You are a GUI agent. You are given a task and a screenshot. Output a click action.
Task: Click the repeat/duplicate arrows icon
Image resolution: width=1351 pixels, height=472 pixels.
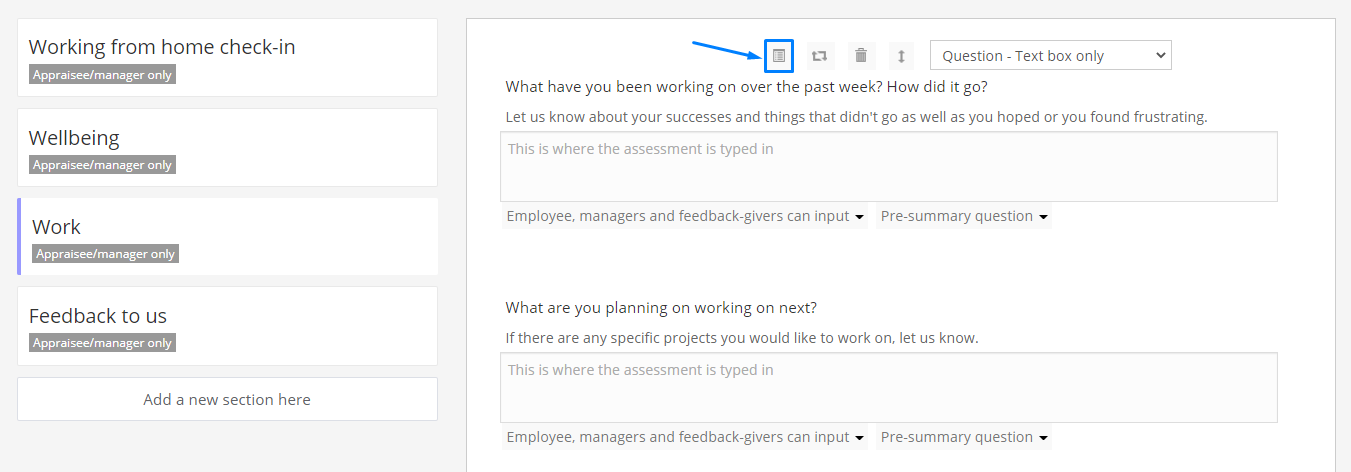[x=820, y=56]
